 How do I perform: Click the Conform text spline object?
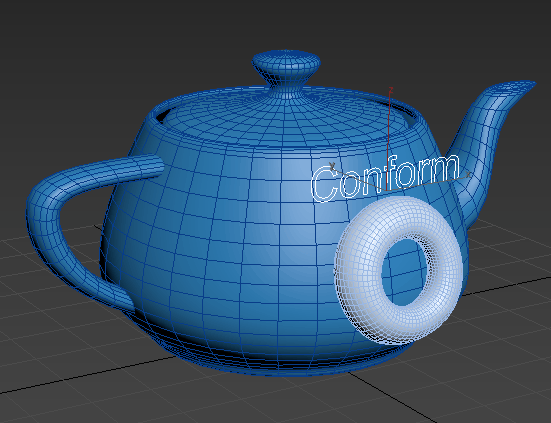[x=385, y=178]
